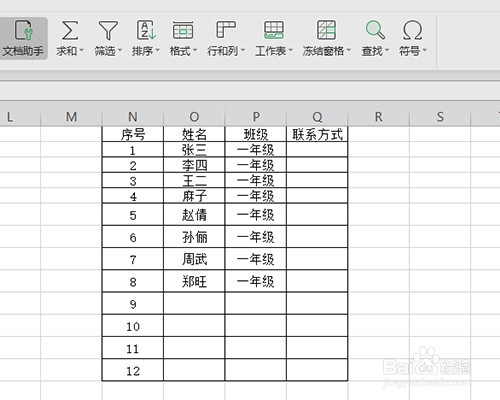Click the 查找 magnifier find icon
The height and width of the screenshot is (400, 500).
click(375, 30)
